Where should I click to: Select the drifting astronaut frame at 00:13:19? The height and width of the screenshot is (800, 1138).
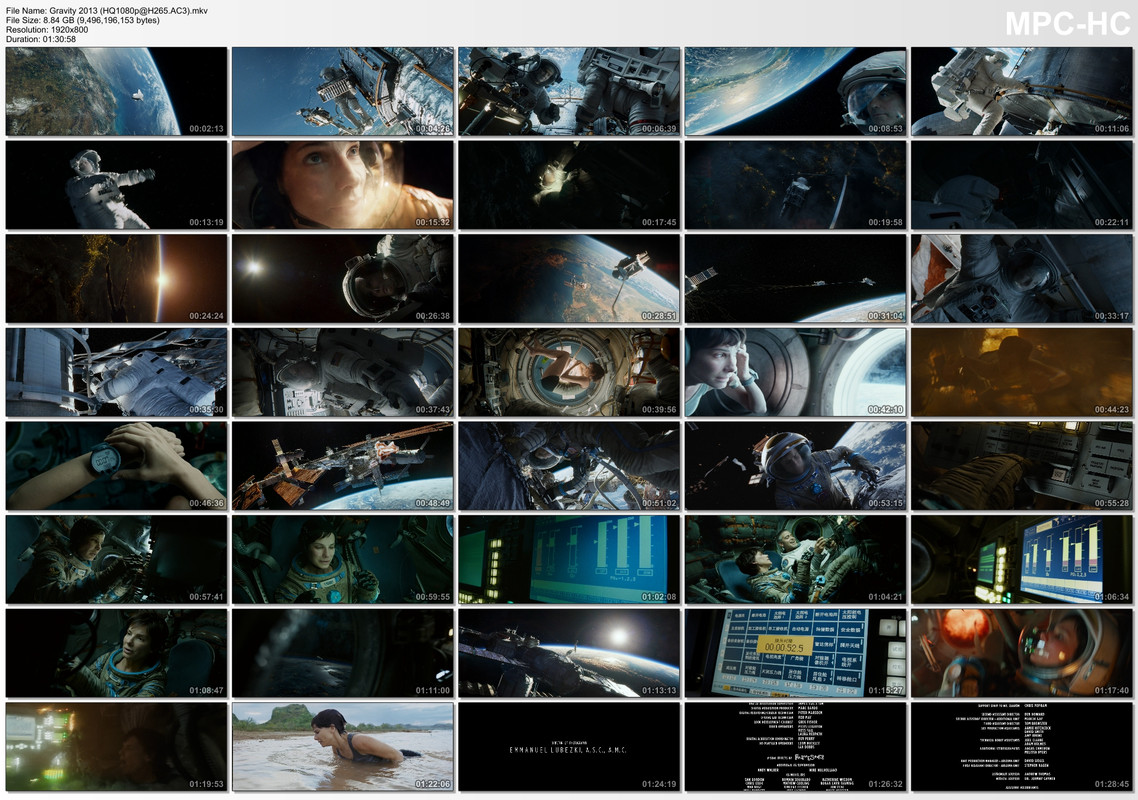click(116, 185)
